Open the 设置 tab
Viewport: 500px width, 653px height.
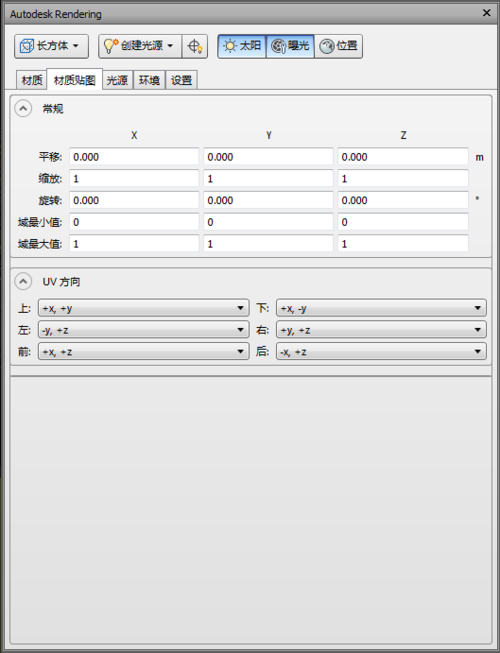pos(182,80)
